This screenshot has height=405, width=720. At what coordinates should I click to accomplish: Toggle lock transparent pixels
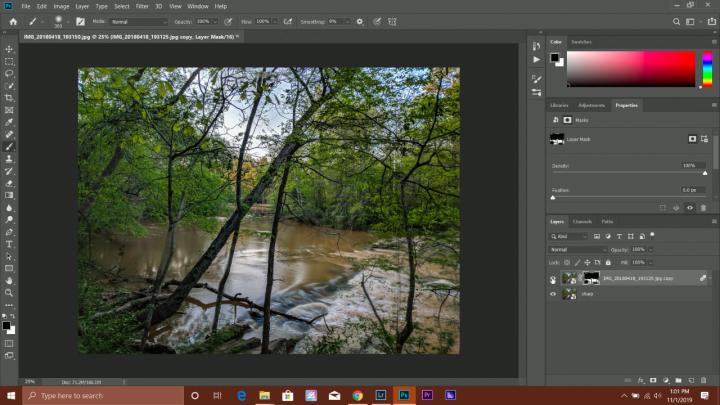coord(567,263)
